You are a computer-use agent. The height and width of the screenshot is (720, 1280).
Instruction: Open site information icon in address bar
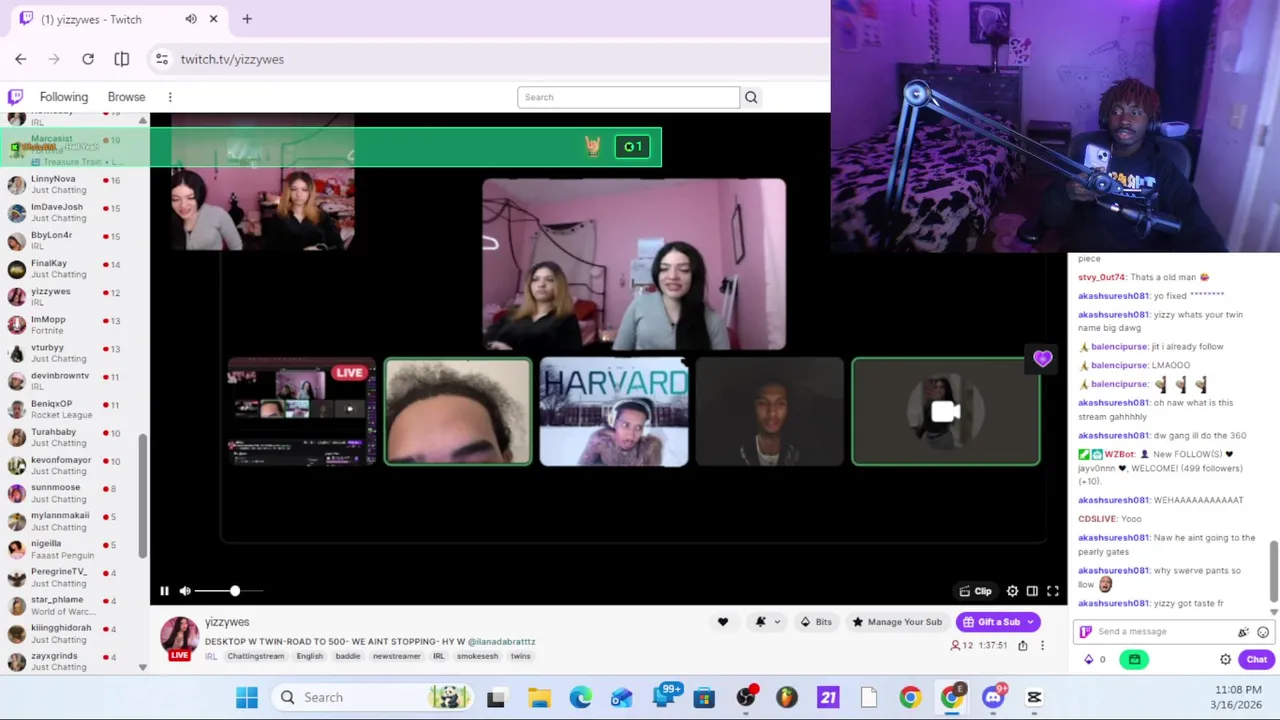tap(162, 59)
